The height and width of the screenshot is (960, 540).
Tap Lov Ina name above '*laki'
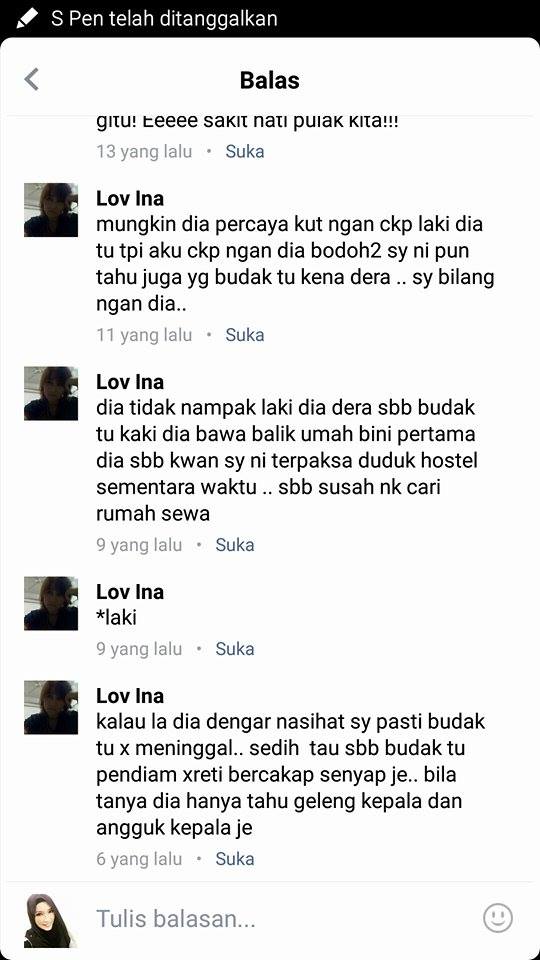(130, 592)
